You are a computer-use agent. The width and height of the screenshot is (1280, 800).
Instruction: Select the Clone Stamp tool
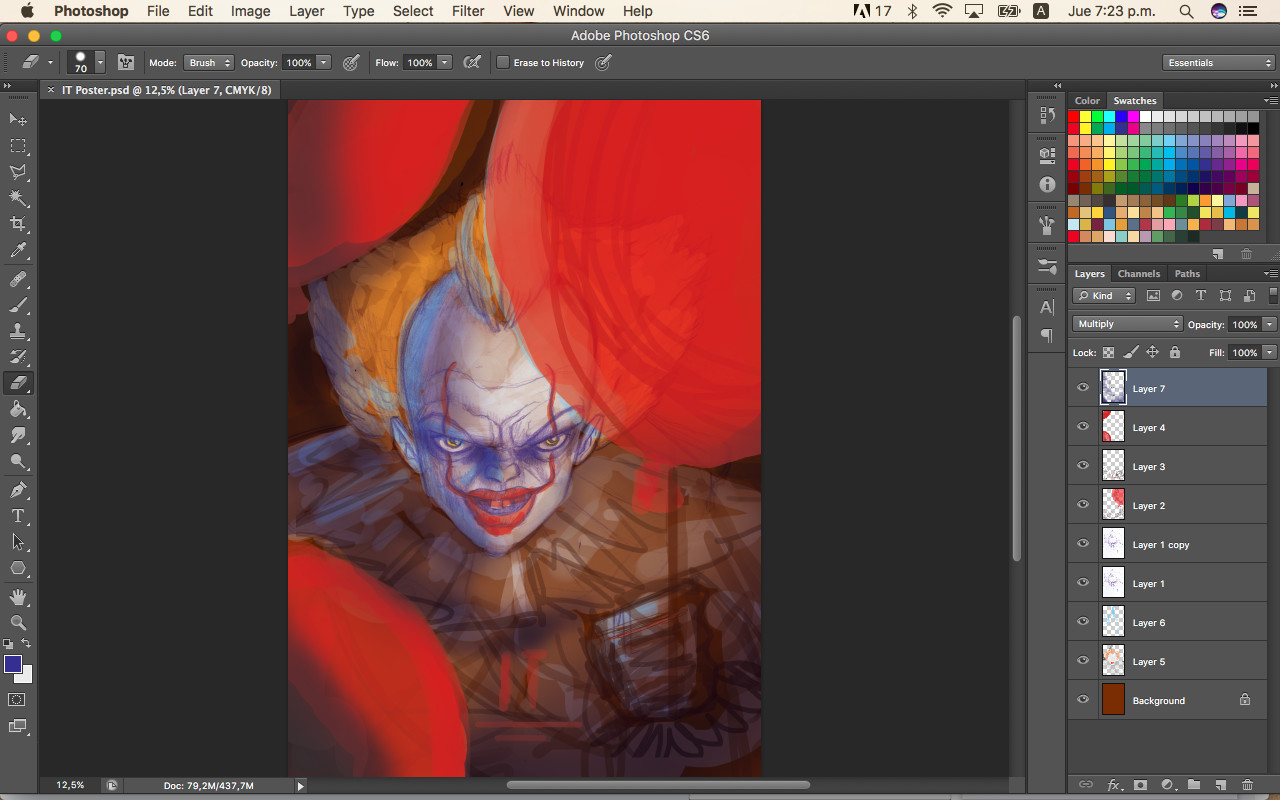click(x=18, y=331)
